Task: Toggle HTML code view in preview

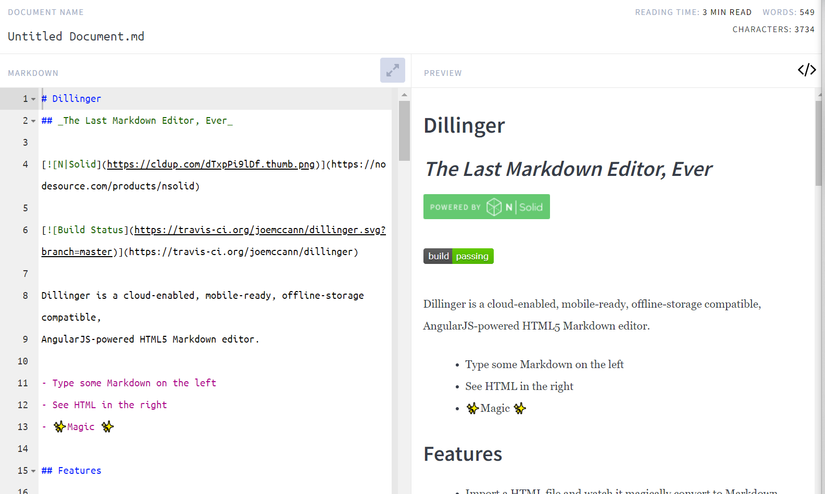Action: [807, 70]
